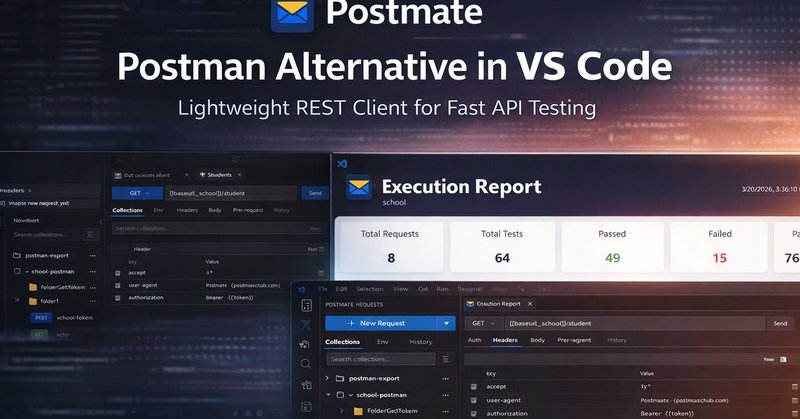Click the New Request button
The height and width of the screenshot is (419, 800).
[382, 323]
